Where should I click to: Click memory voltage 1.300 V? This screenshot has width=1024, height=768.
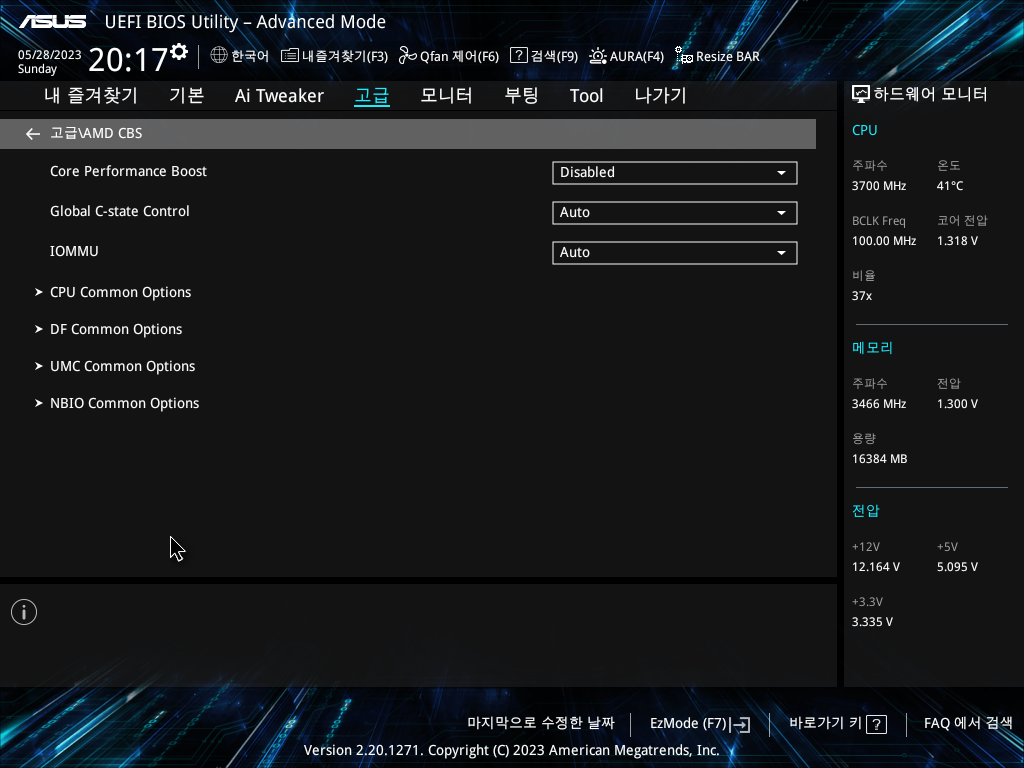[x=957, y=404]
